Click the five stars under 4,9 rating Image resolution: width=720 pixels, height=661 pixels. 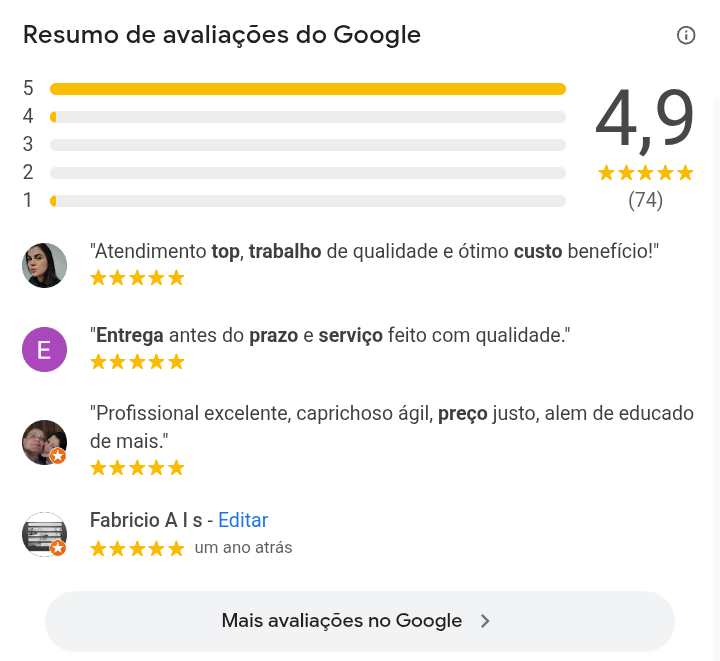(645, 173)
